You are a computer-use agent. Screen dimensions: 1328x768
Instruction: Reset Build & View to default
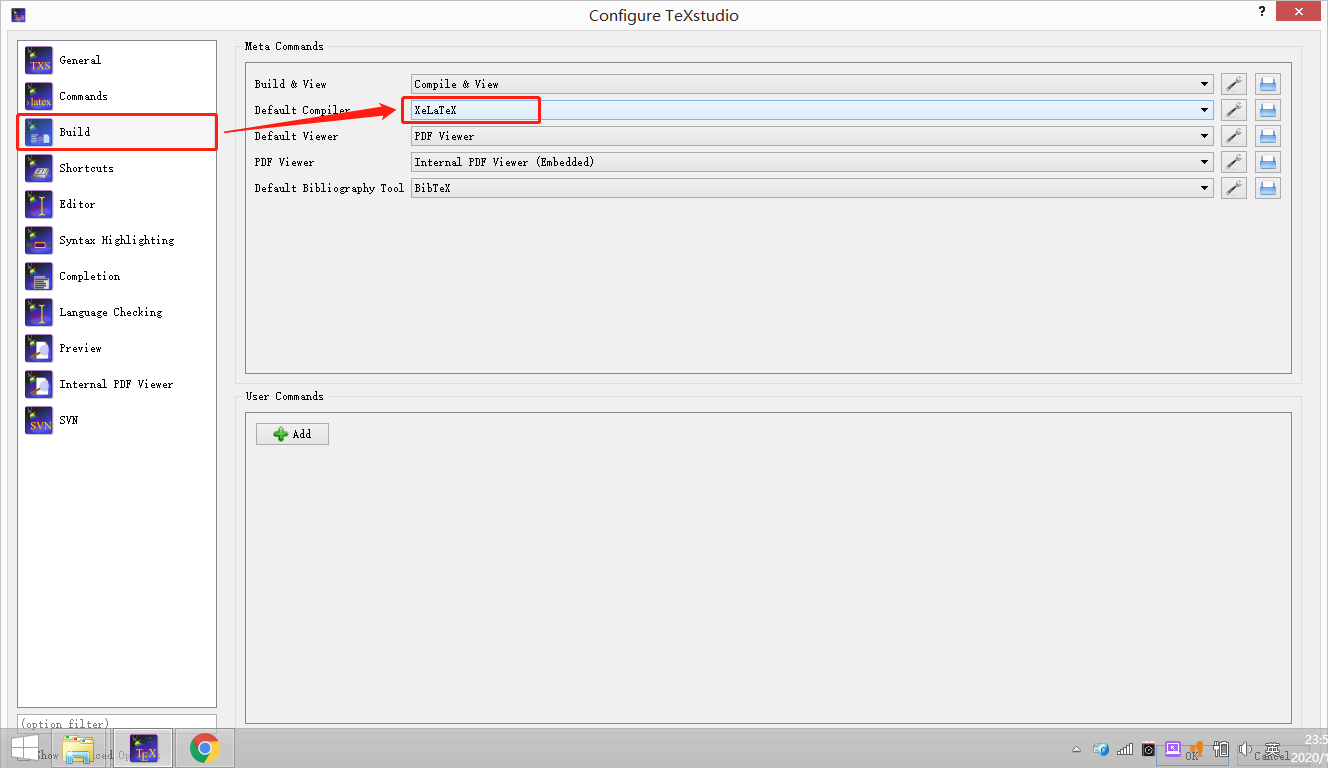(1268, 84)
